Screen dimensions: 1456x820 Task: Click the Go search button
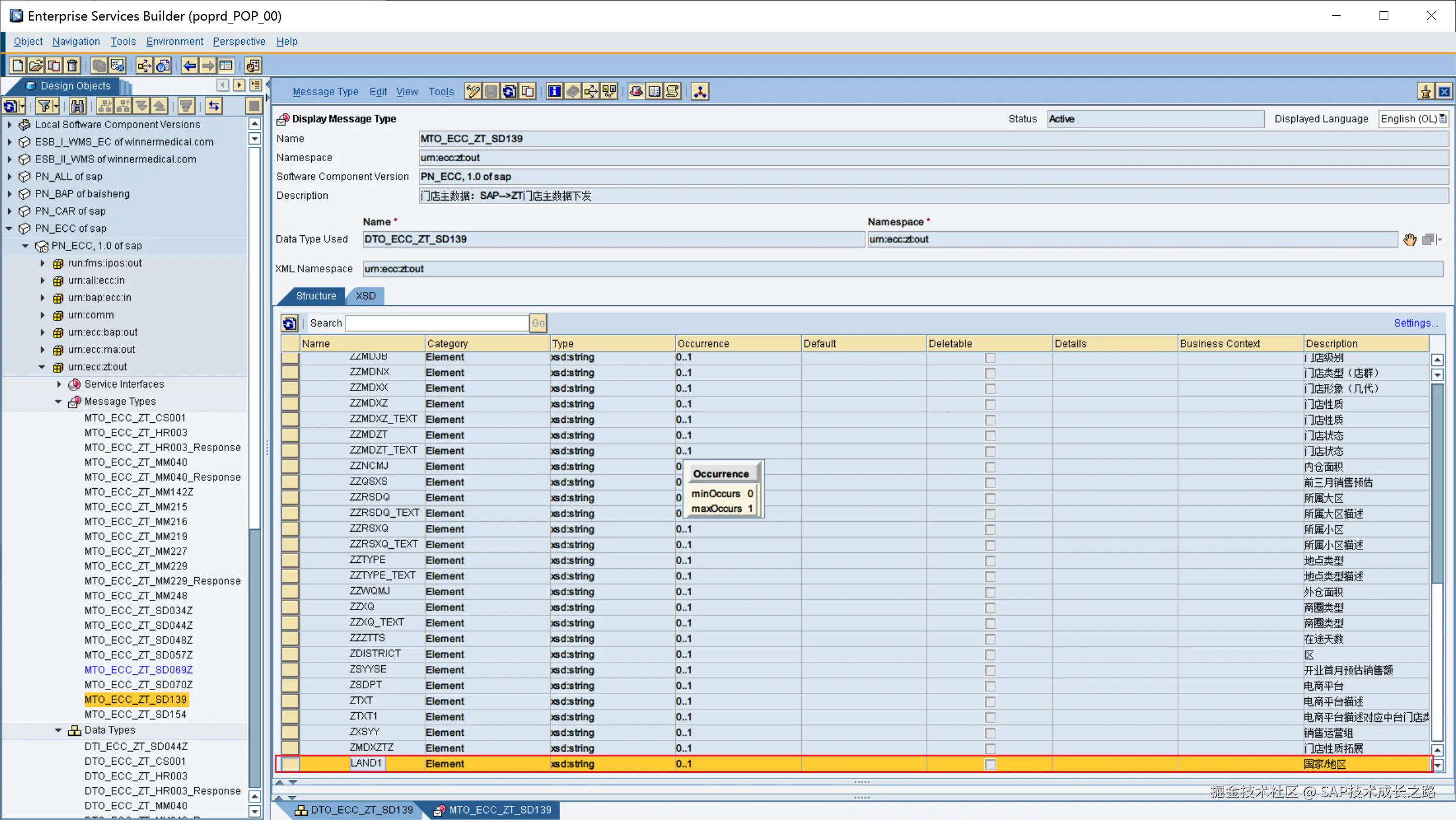pos(538,323)
